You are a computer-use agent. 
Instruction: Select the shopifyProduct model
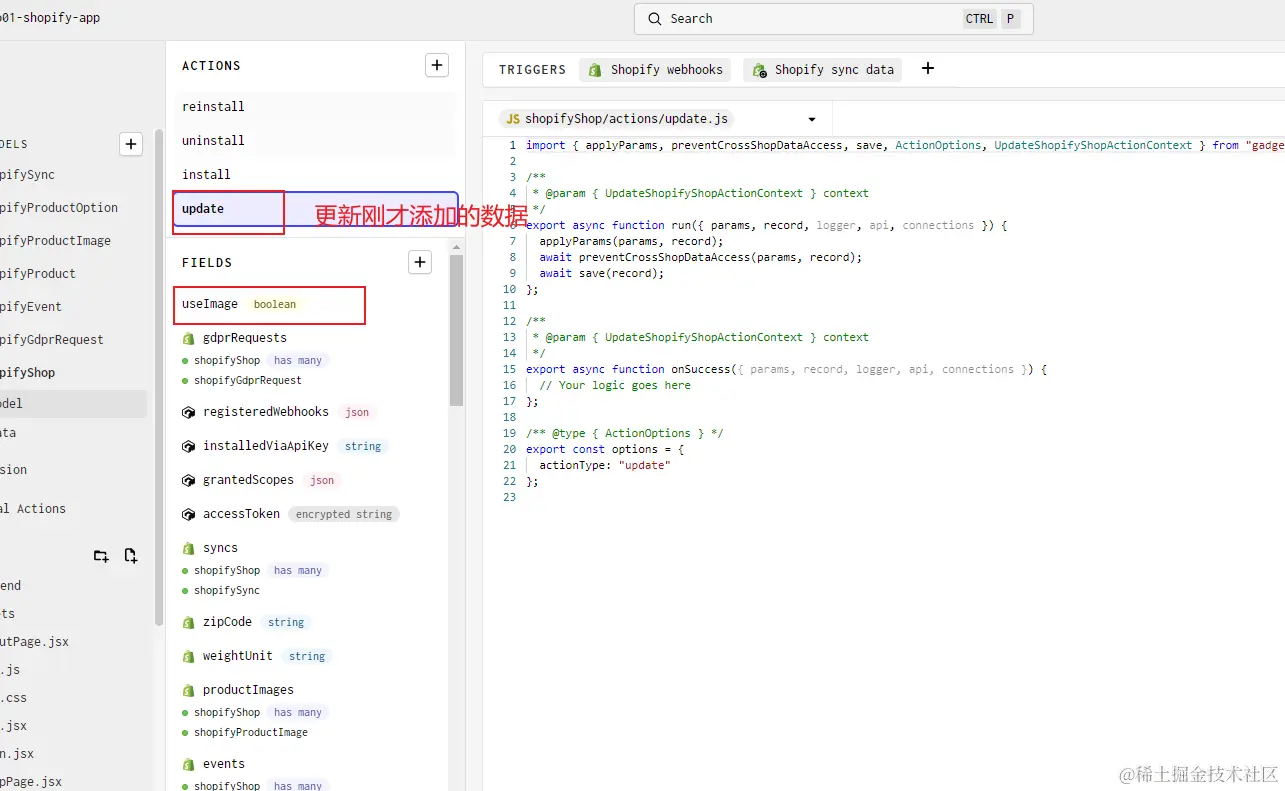(38, 274)
